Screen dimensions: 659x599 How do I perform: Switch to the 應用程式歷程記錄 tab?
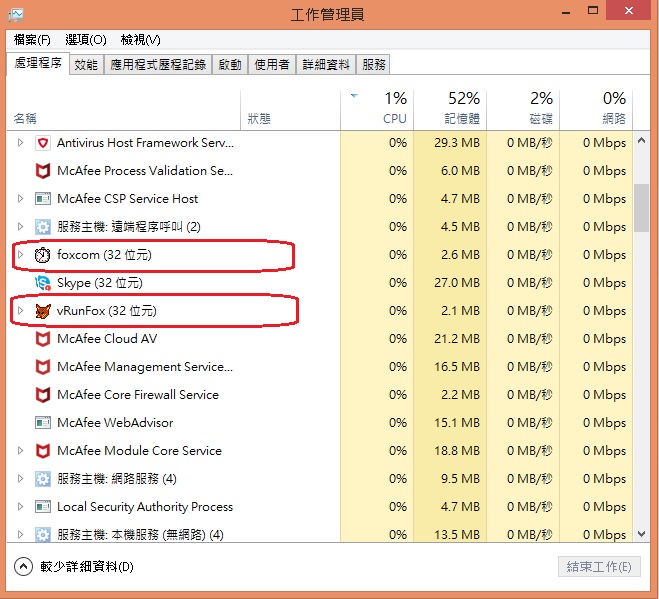coord(158,65)
